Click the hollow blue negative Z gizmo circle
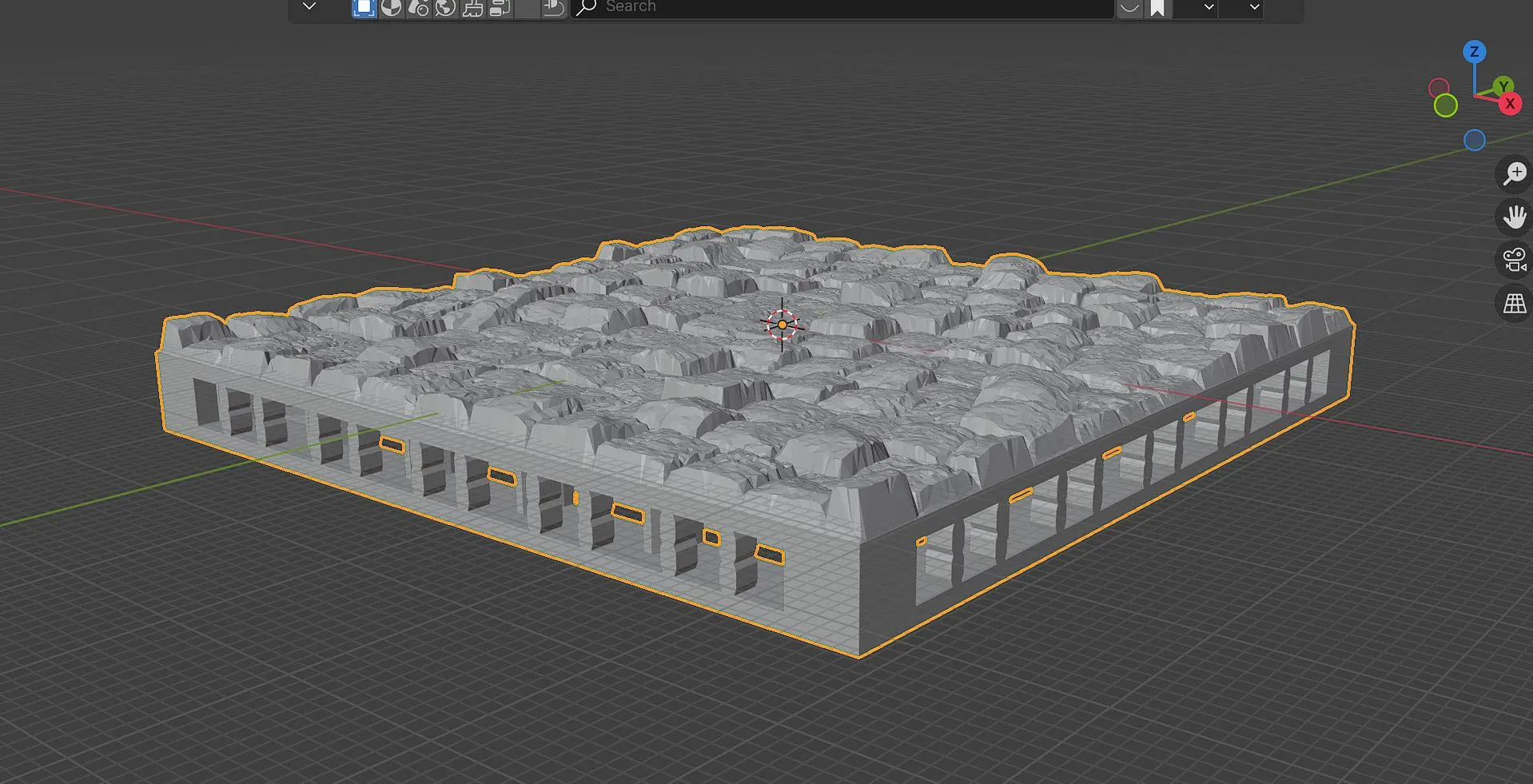The width and height of the screenshot is (1533, 784). click(x=1474, y=141)
